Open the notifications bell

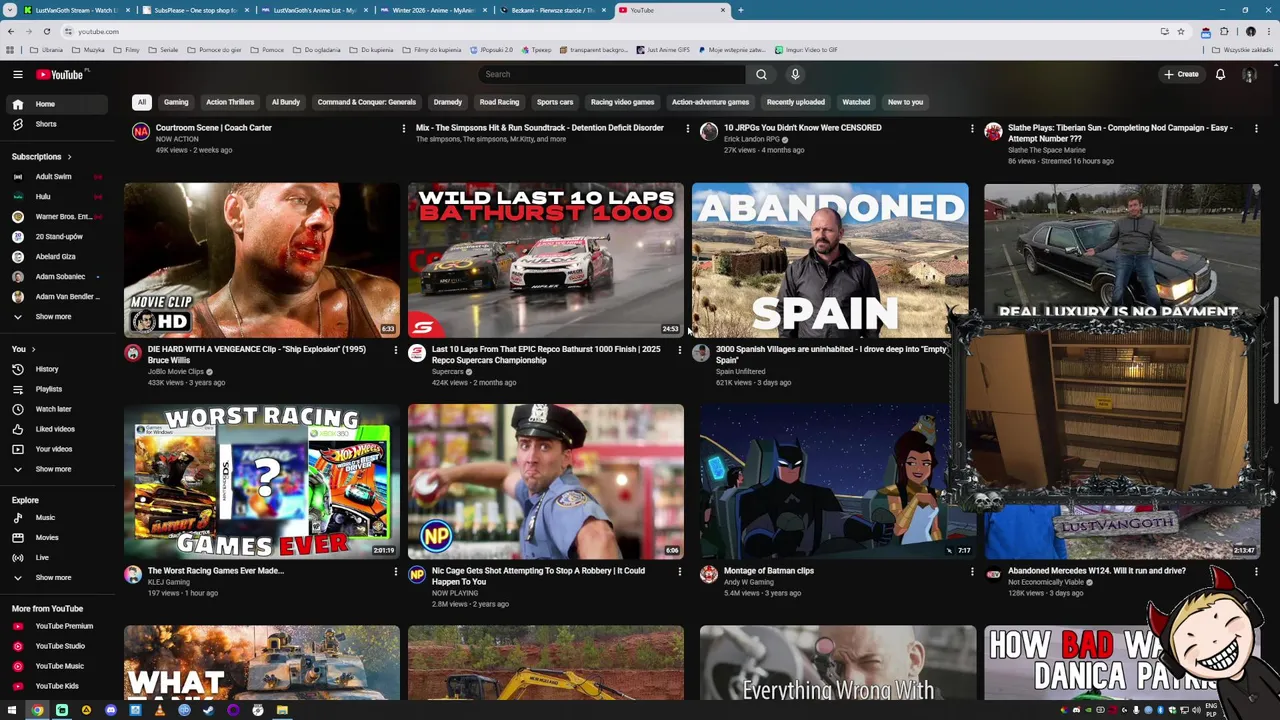coord(1220,74)
